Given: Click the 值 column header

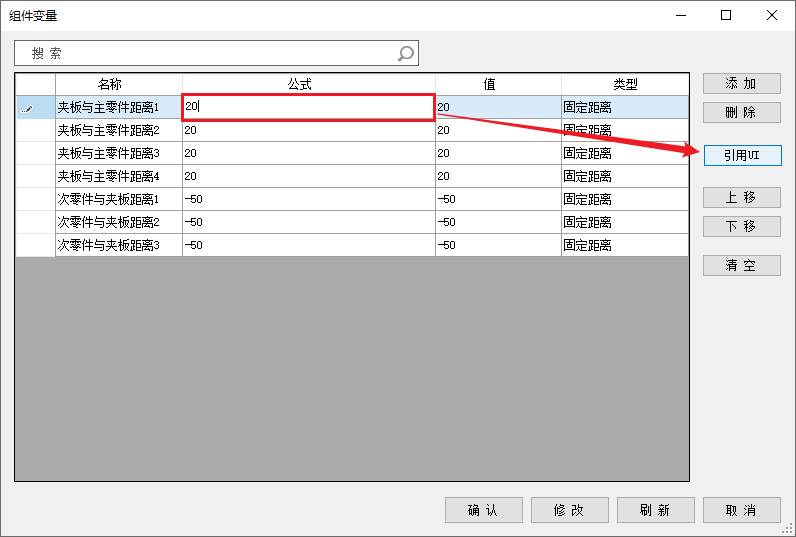Looking at the screenshot, I should [499, 85].
